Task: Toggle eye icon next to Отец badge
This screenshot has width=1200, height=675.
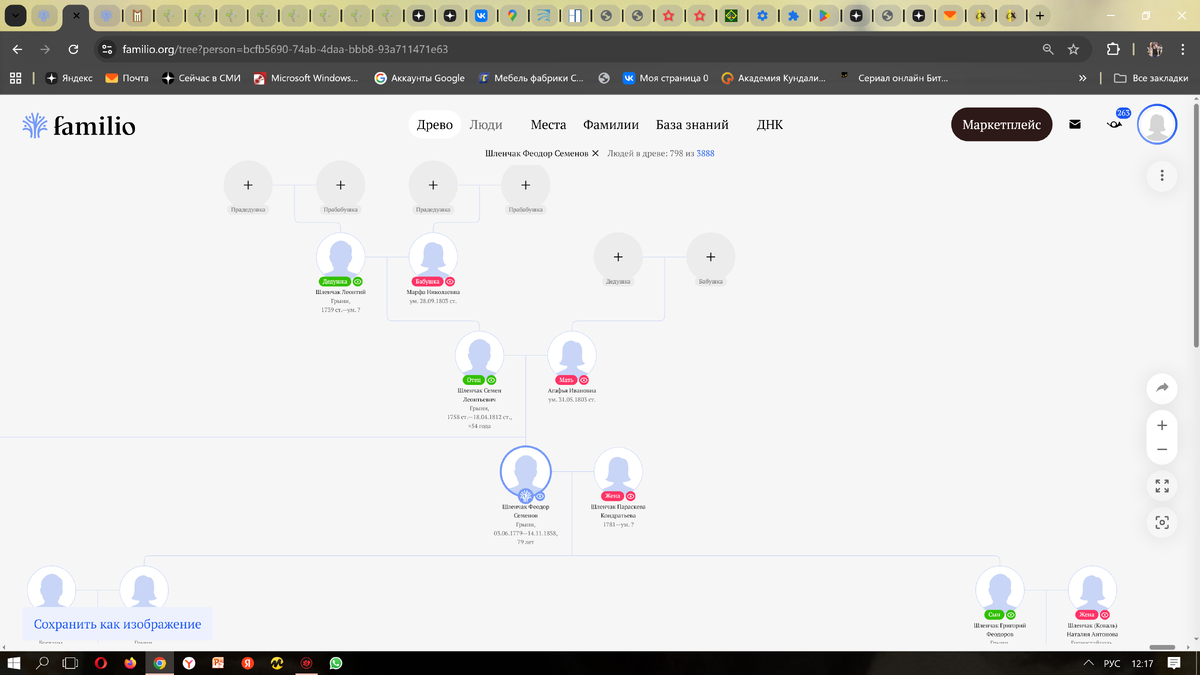Action: (491, 380)
